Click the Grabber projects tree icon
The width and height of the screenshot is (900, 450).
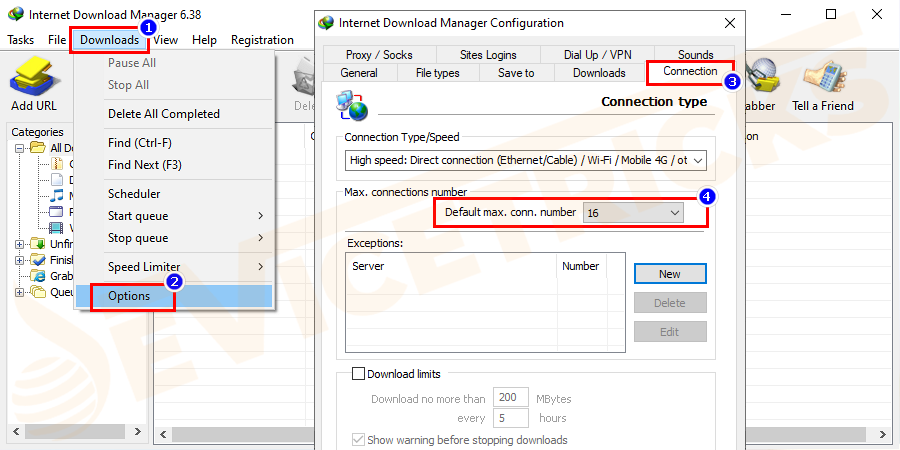38,276
